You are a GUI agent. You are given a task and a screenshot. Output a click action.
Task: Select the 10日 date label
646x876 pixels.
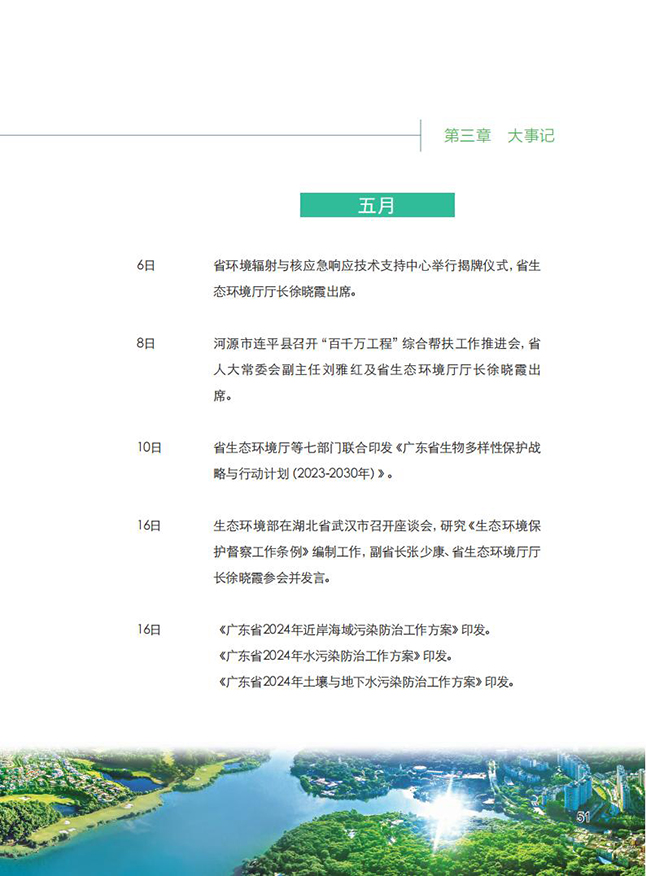click(149, 447)
